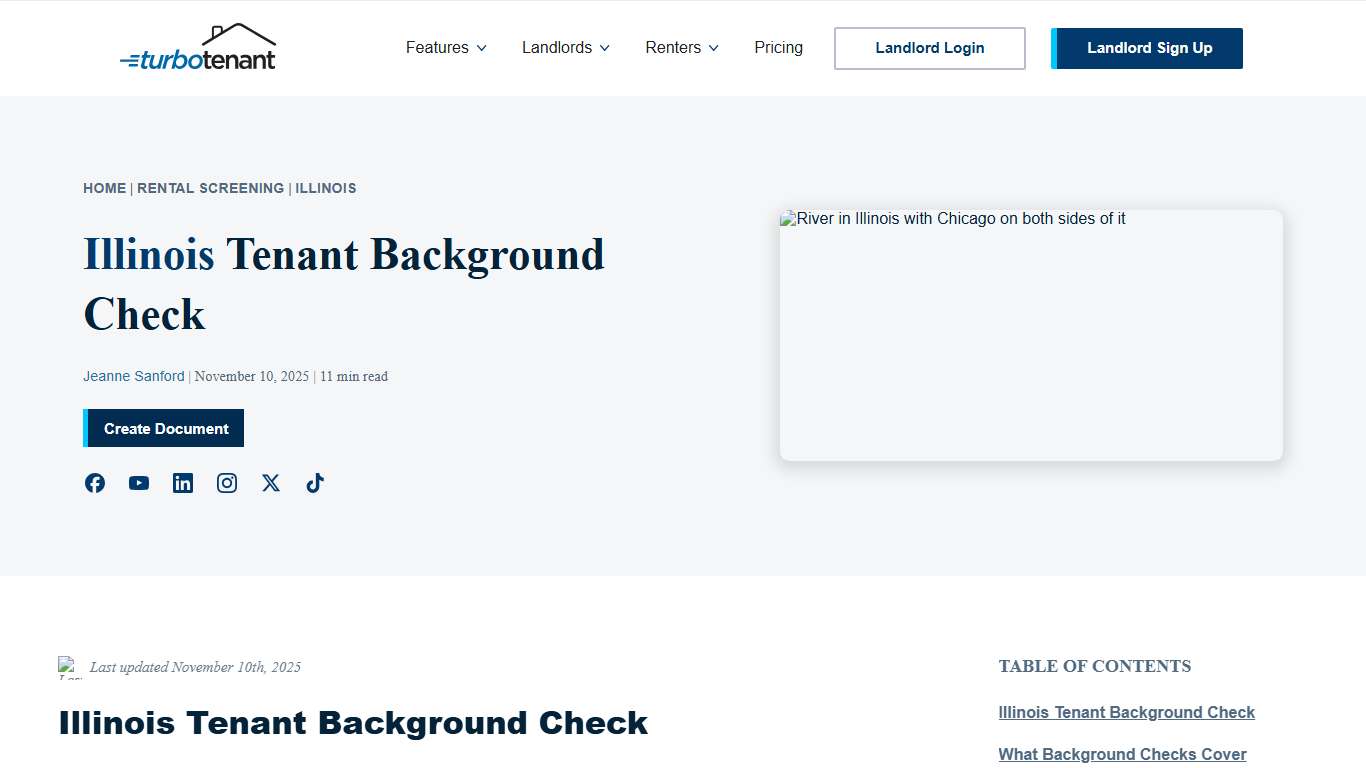The image size is (1366, 768).
Task: Navigate to RENTAL SCREENING breadcrumb
Action: click(x=211, y=188)
